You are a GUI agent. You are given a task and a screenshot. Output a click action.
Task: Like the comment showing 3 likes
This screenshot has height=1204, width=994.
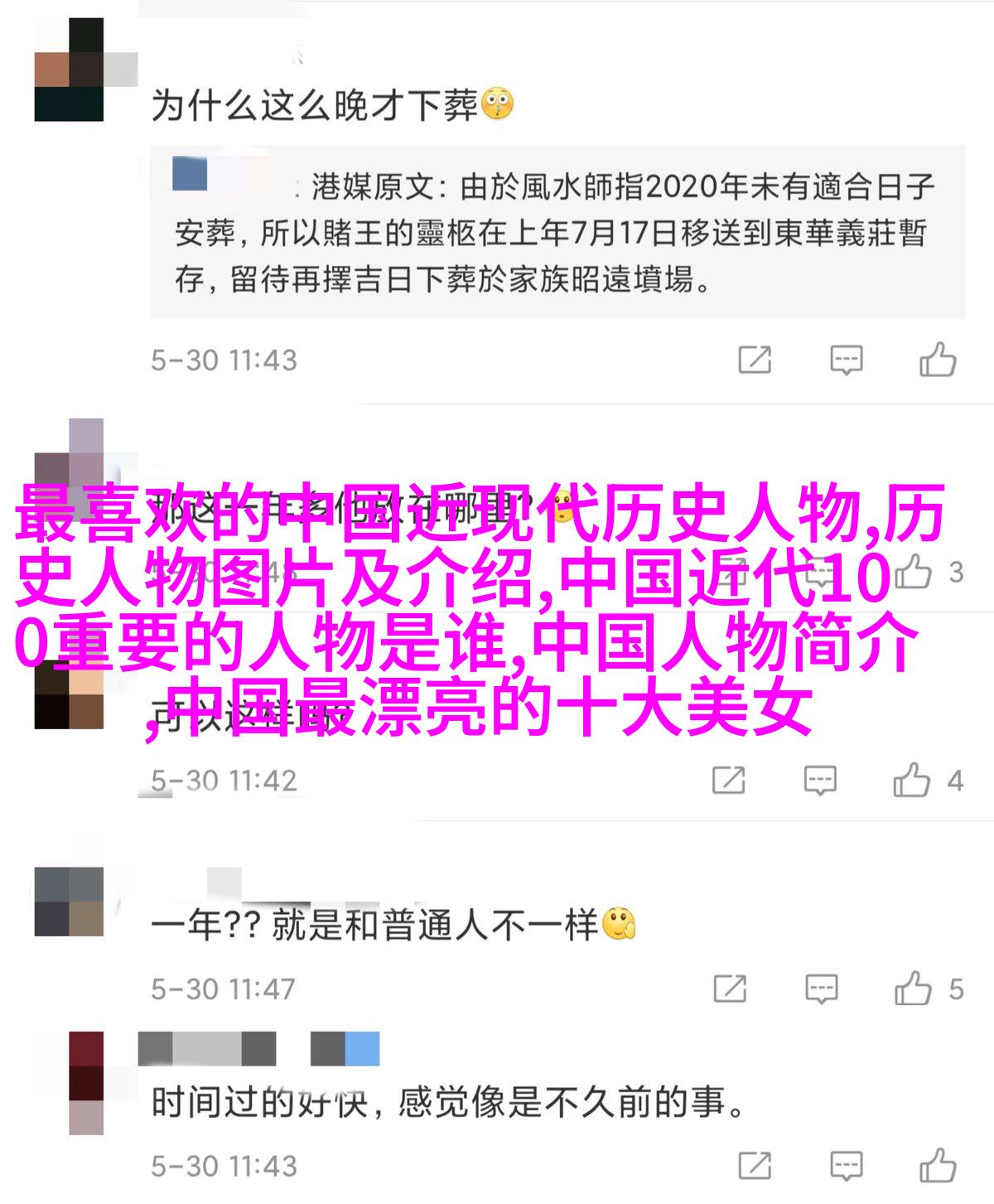(914, 571)
